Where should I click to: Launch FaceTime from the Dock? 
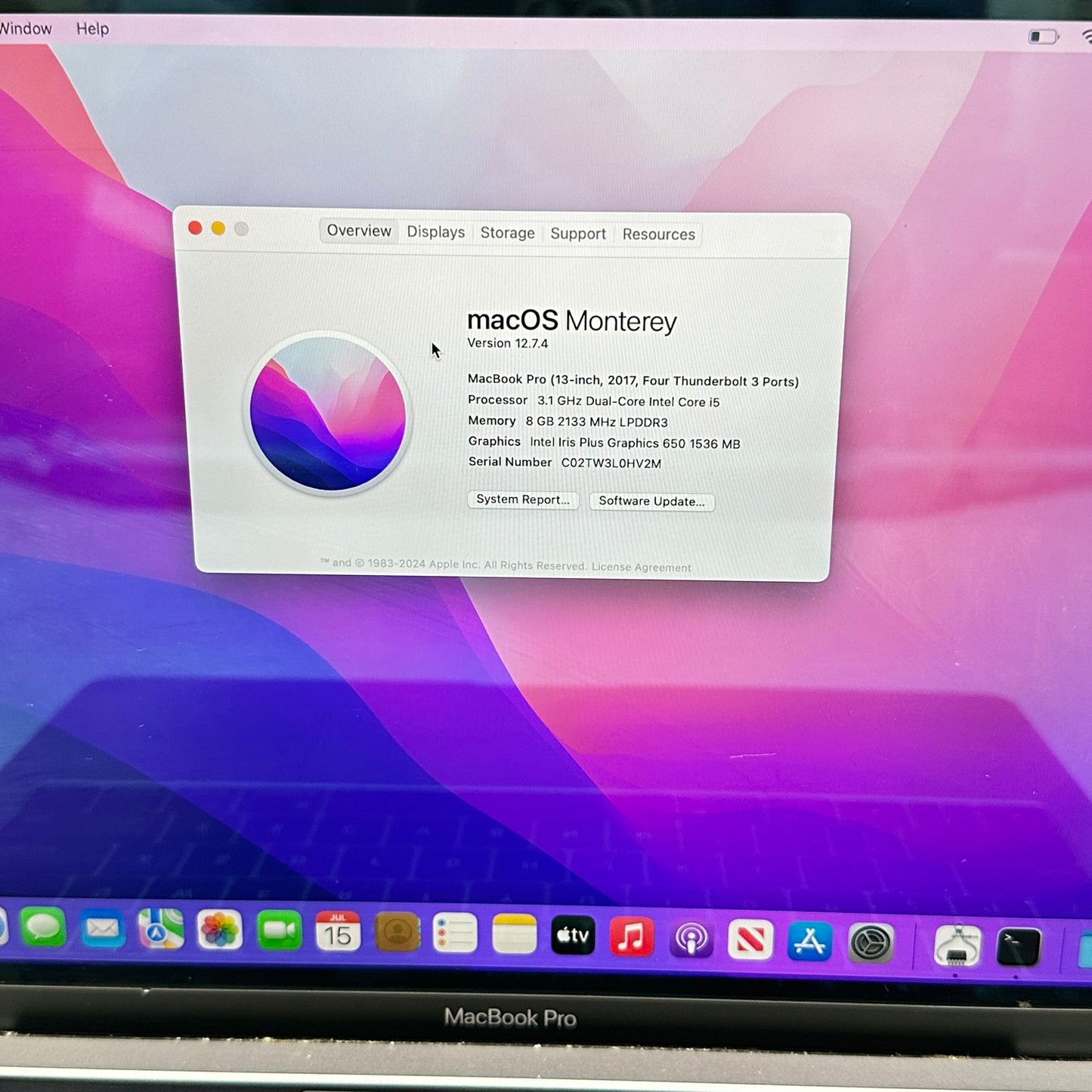click(x=279, y=931)
